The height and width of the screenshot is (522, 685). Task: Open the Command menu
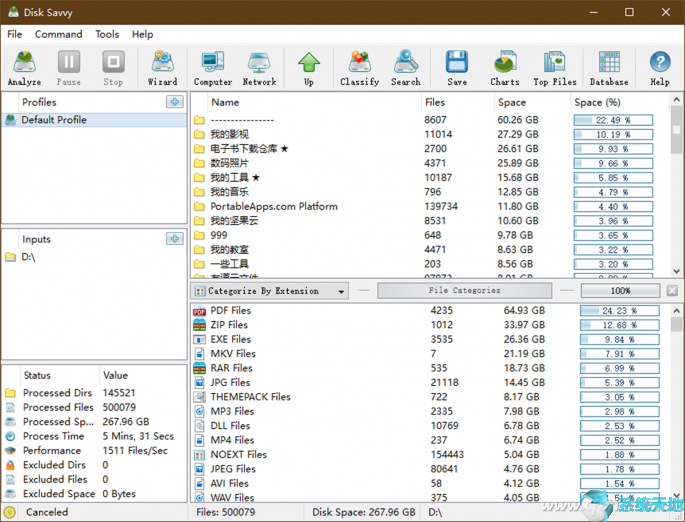point(59,34)
